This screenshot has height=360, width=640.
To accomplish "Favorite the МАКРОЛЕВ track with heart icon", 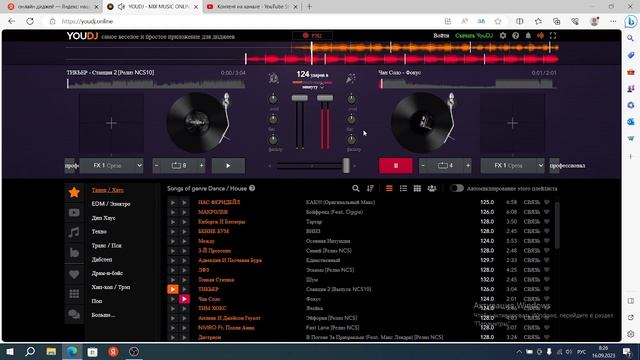I will point(547,212).
